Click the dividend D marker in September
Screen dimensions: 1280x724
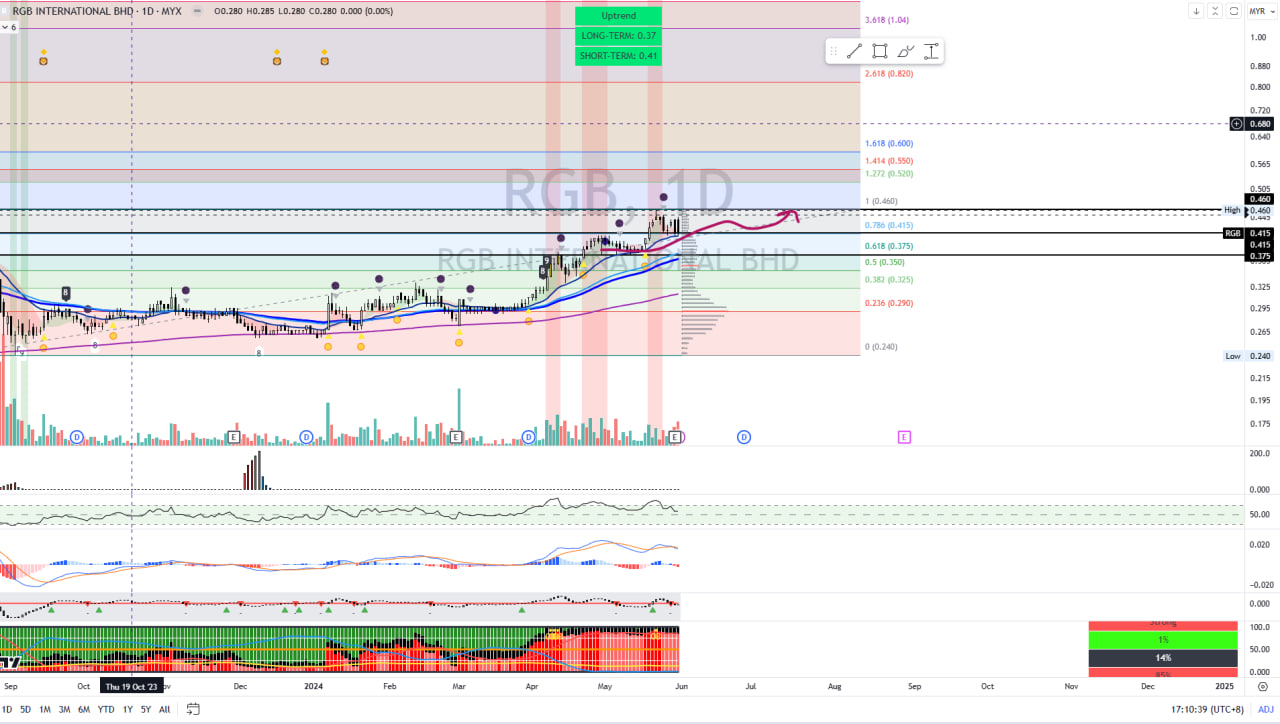pos(77,437)
